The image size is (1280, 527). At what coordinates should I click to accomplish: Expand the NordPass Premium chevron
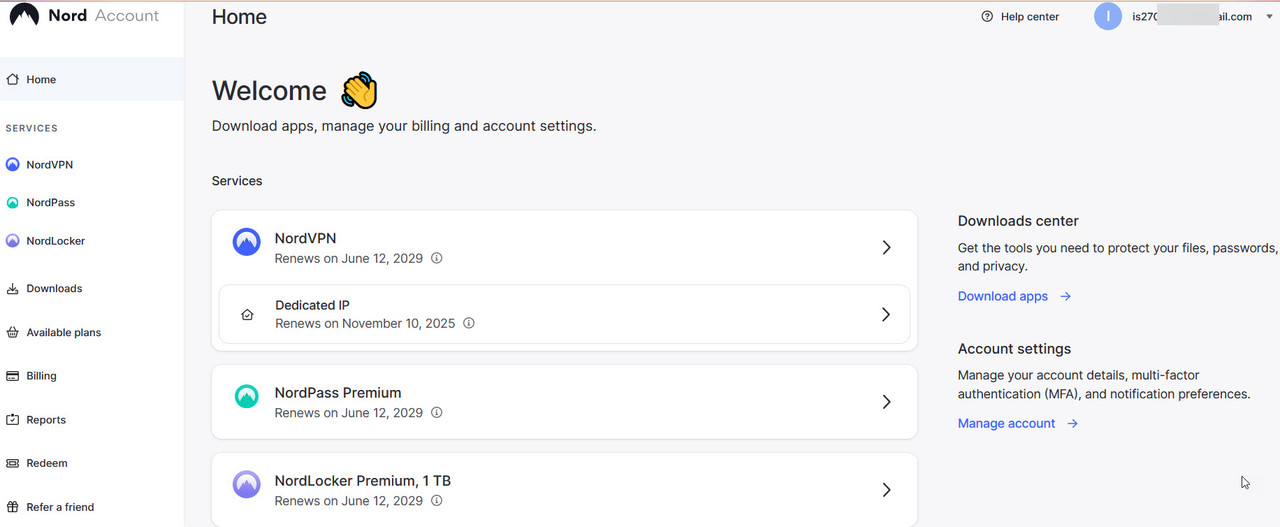coord(886,402)
